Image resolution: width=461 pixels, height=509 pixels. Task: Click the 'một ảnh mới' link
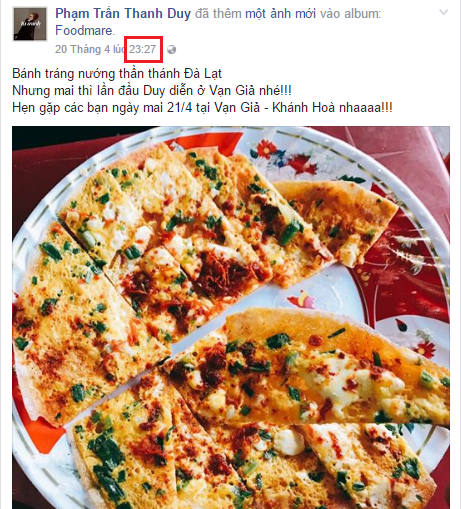pyautogui.click(x=280, y=14)
